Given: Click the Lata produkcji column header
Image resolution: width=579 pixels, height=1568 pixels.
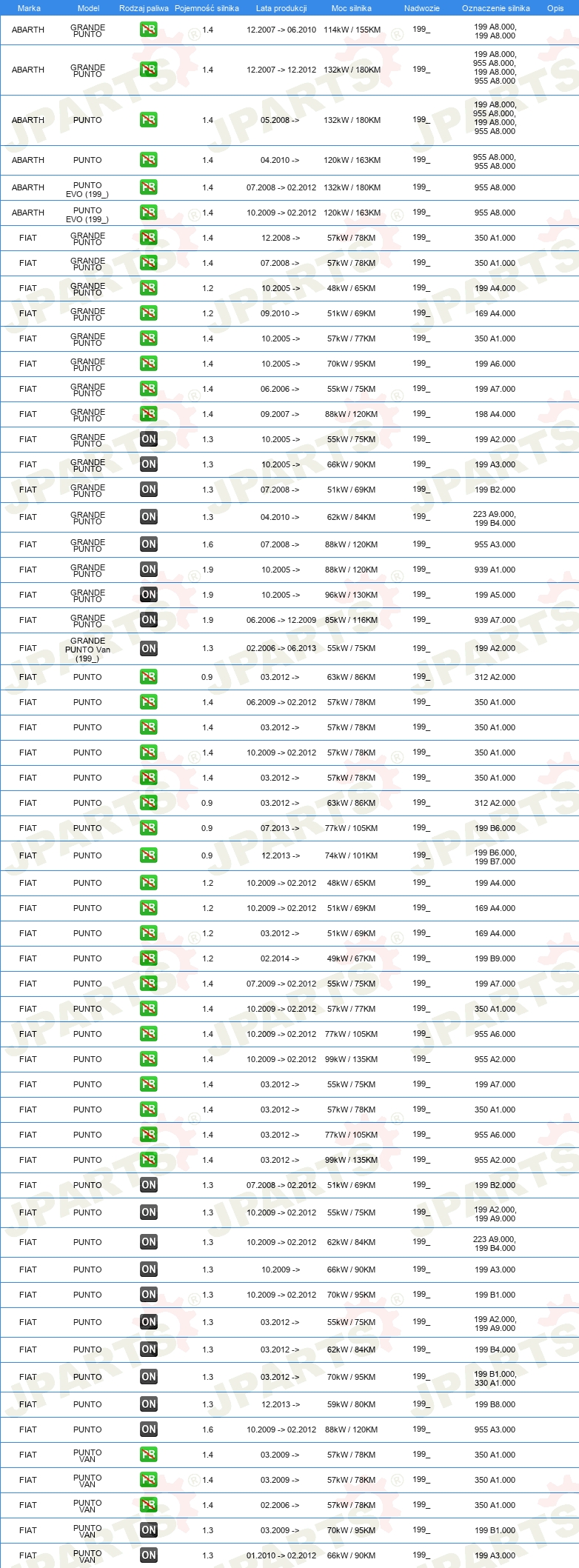Looking at the screenshot, I should 281,8.
